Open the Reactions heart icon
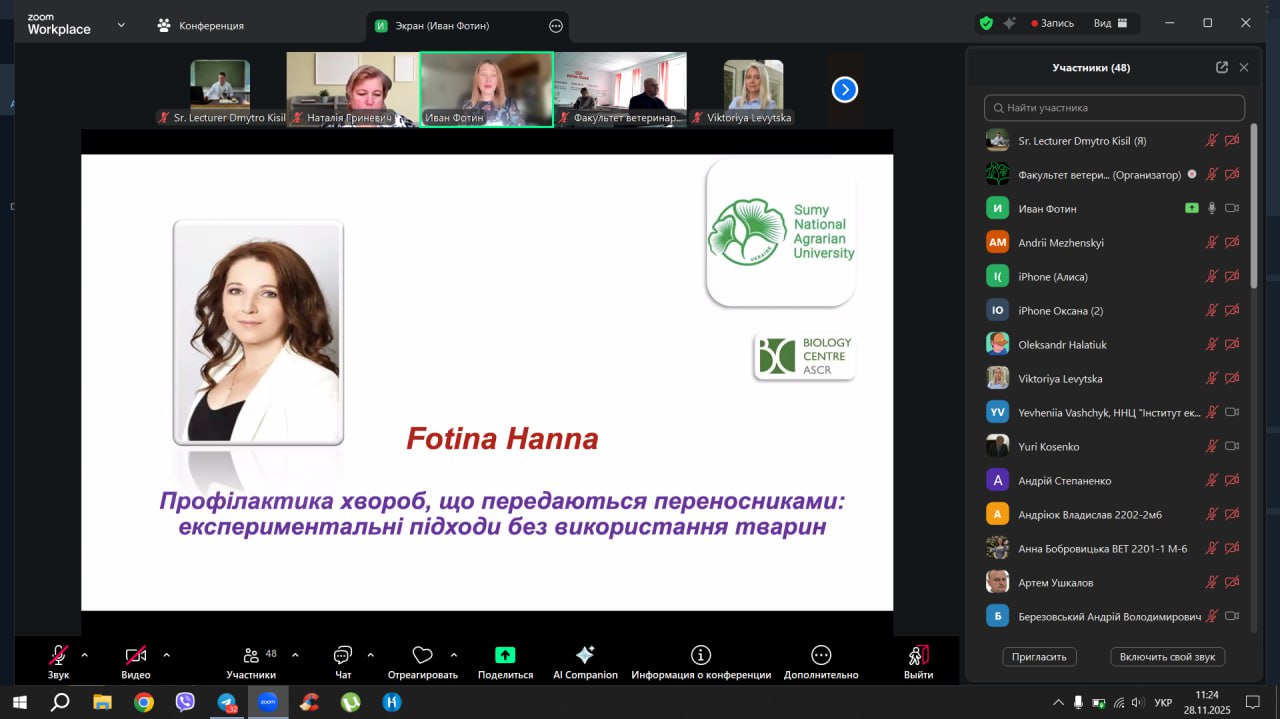Screen dimensions: 1280x719 422,656
